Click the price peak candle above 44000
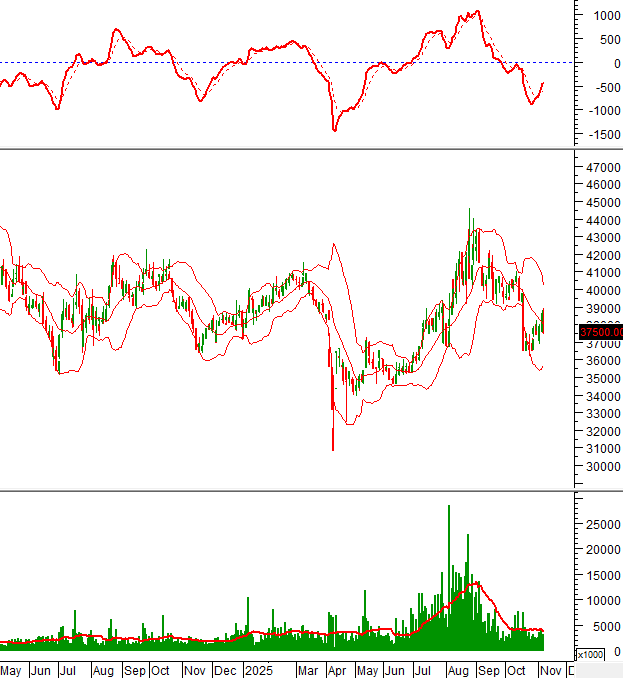623x678 pixels. click(x=469, y=212)
